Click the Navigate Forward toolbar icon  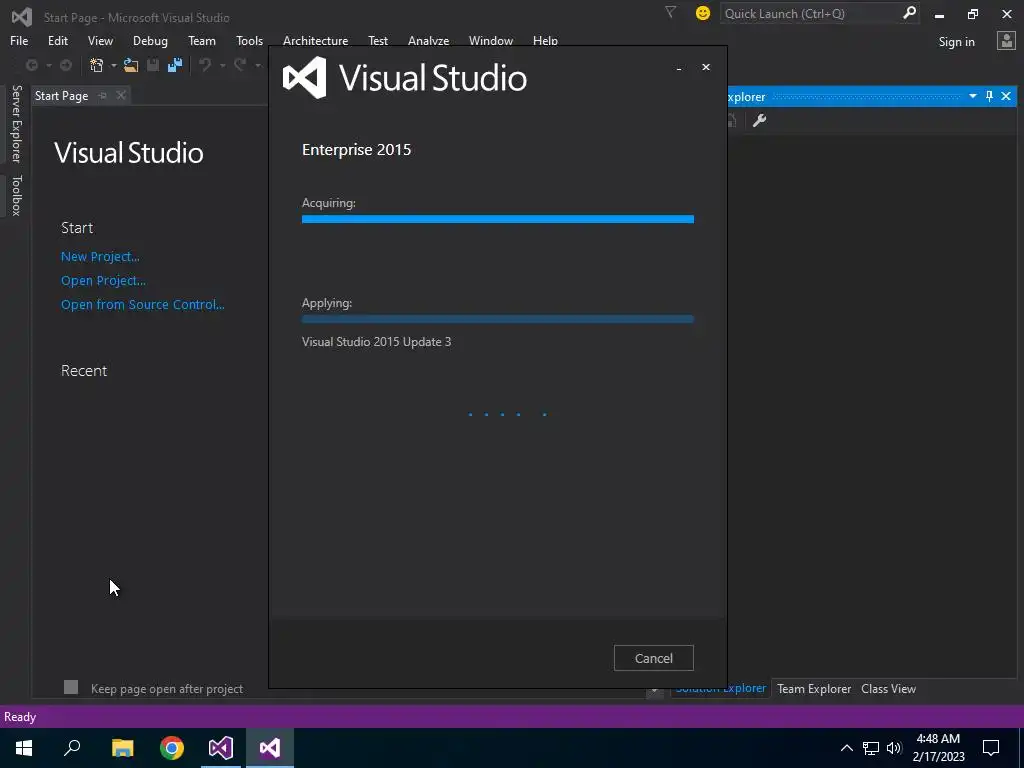(x=66, y=65)
